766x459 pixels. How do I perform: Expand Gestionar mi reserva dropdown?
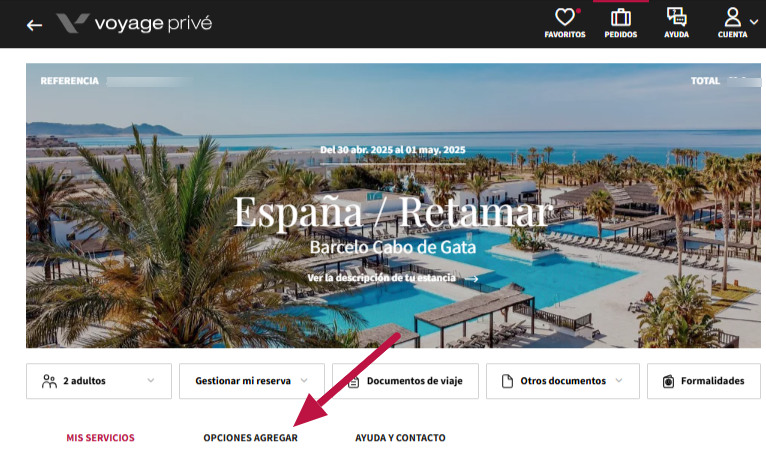point(252,381)
